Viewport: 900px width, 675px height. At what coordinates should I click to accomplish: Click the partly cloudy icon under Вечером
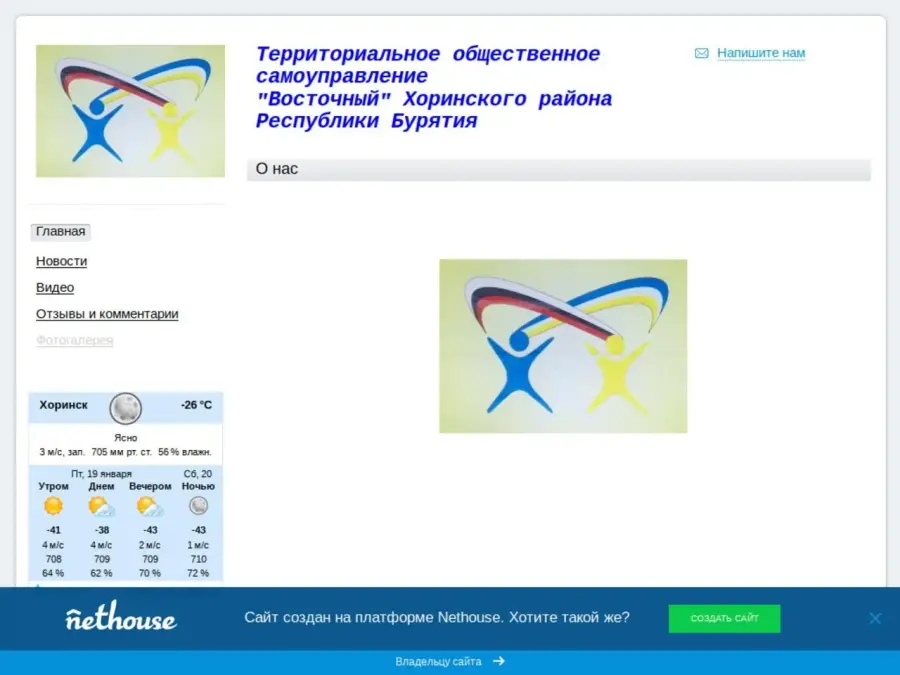coord(149,506)
